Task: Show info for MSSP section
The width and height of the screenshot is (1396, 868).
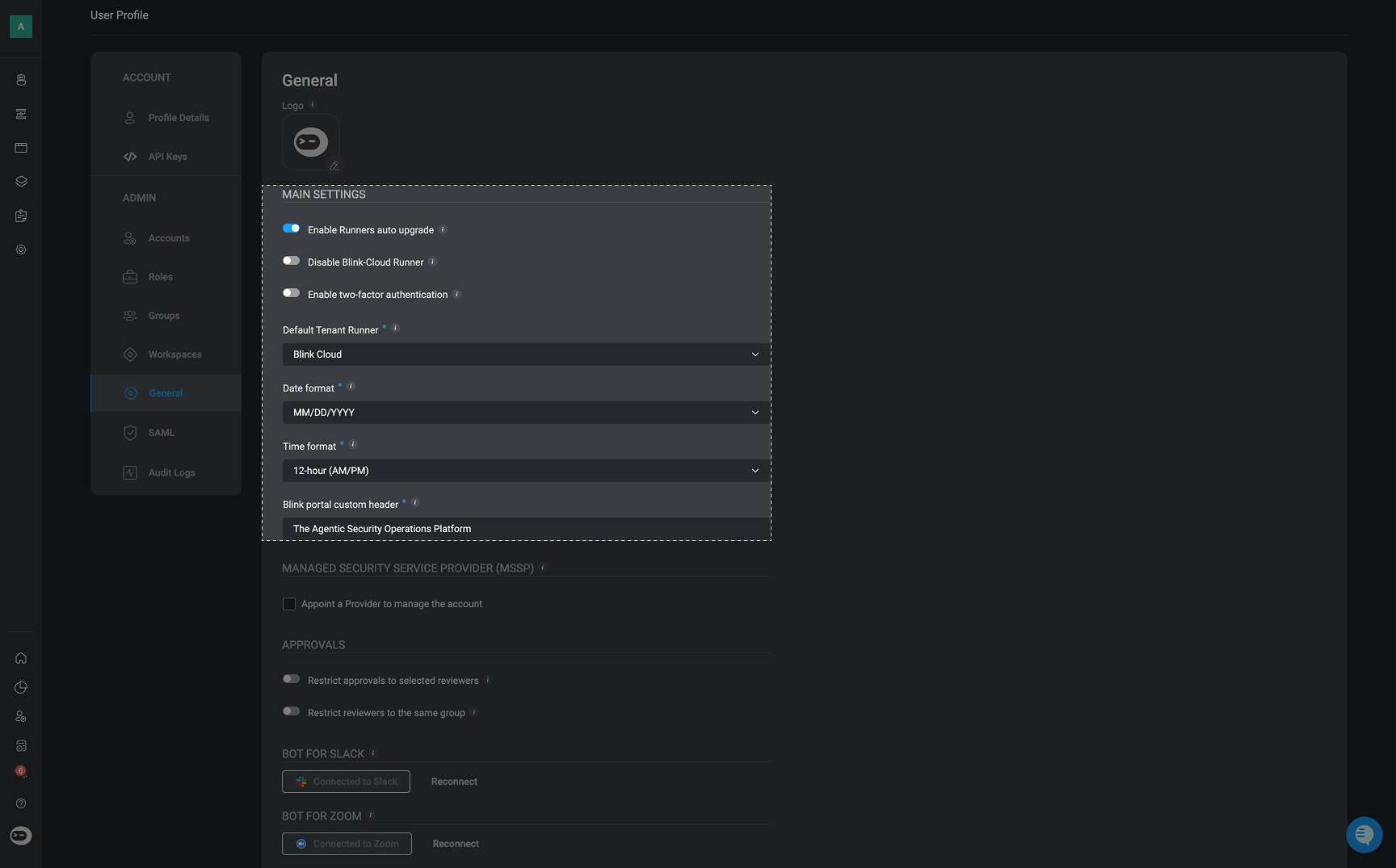Action: coord(543,567)
